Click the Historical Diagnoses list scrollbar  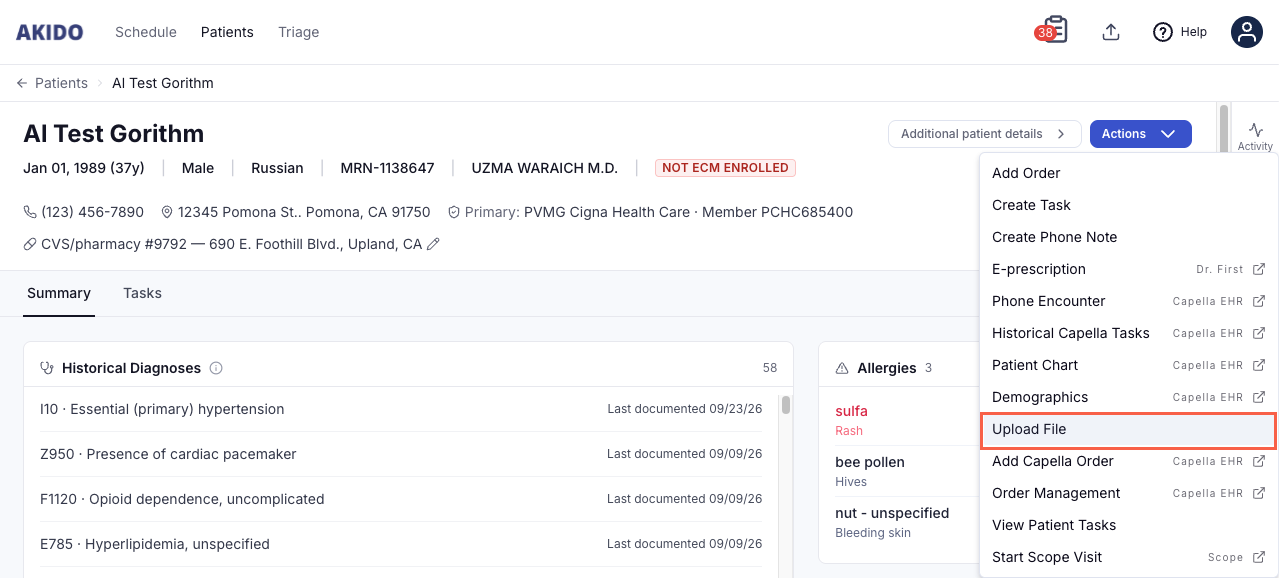point(786,405)
